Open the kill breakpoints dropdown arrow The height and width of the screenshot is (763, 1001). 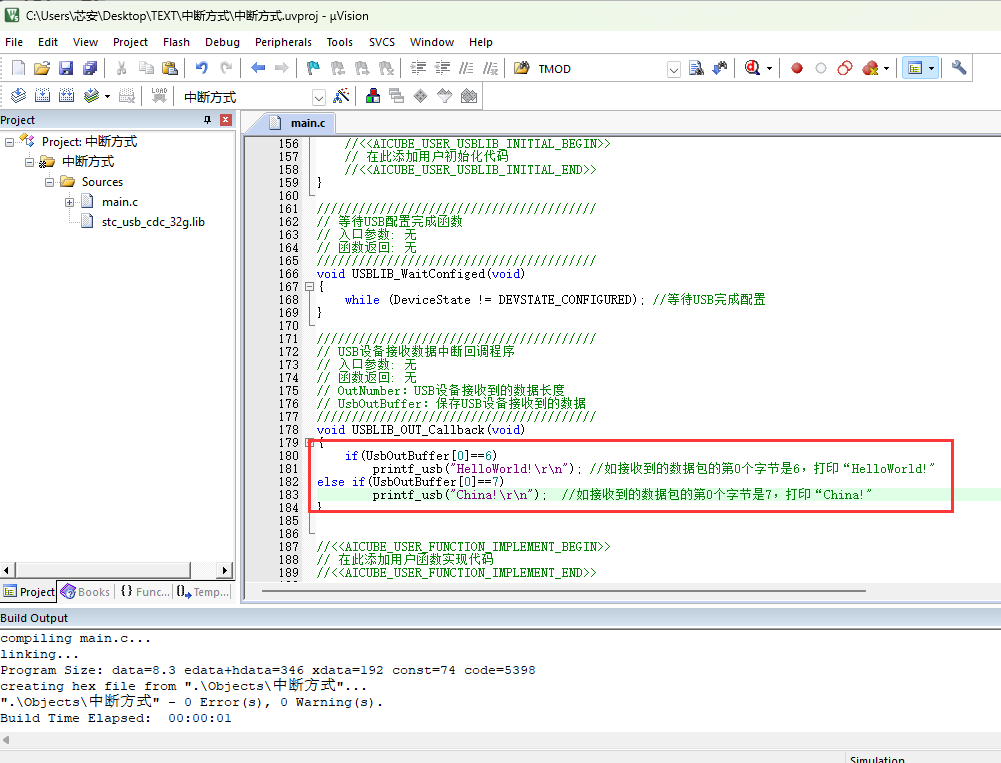(886, 68)
